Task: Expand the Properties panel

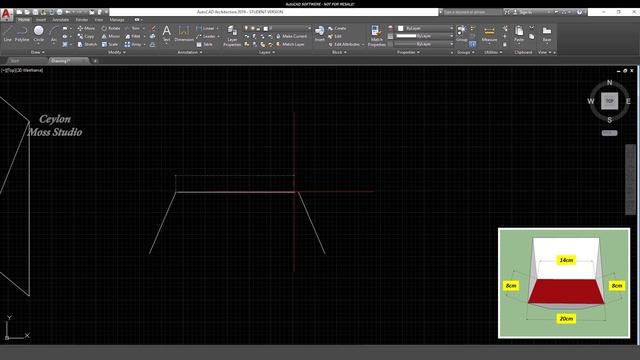Action: pyautogui.click(x=408, y=52)
